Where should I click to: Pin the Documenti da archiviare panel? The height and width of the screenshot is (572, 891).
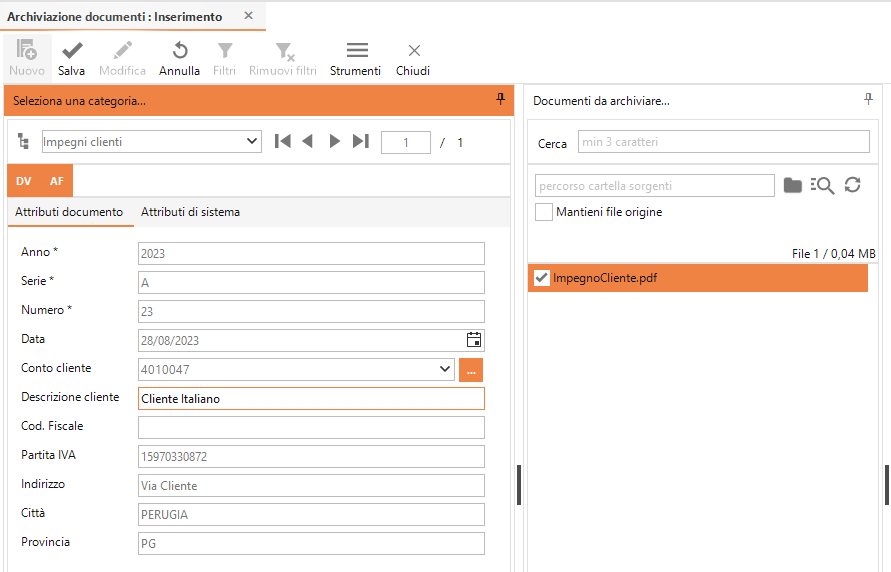tap(868, 99)
